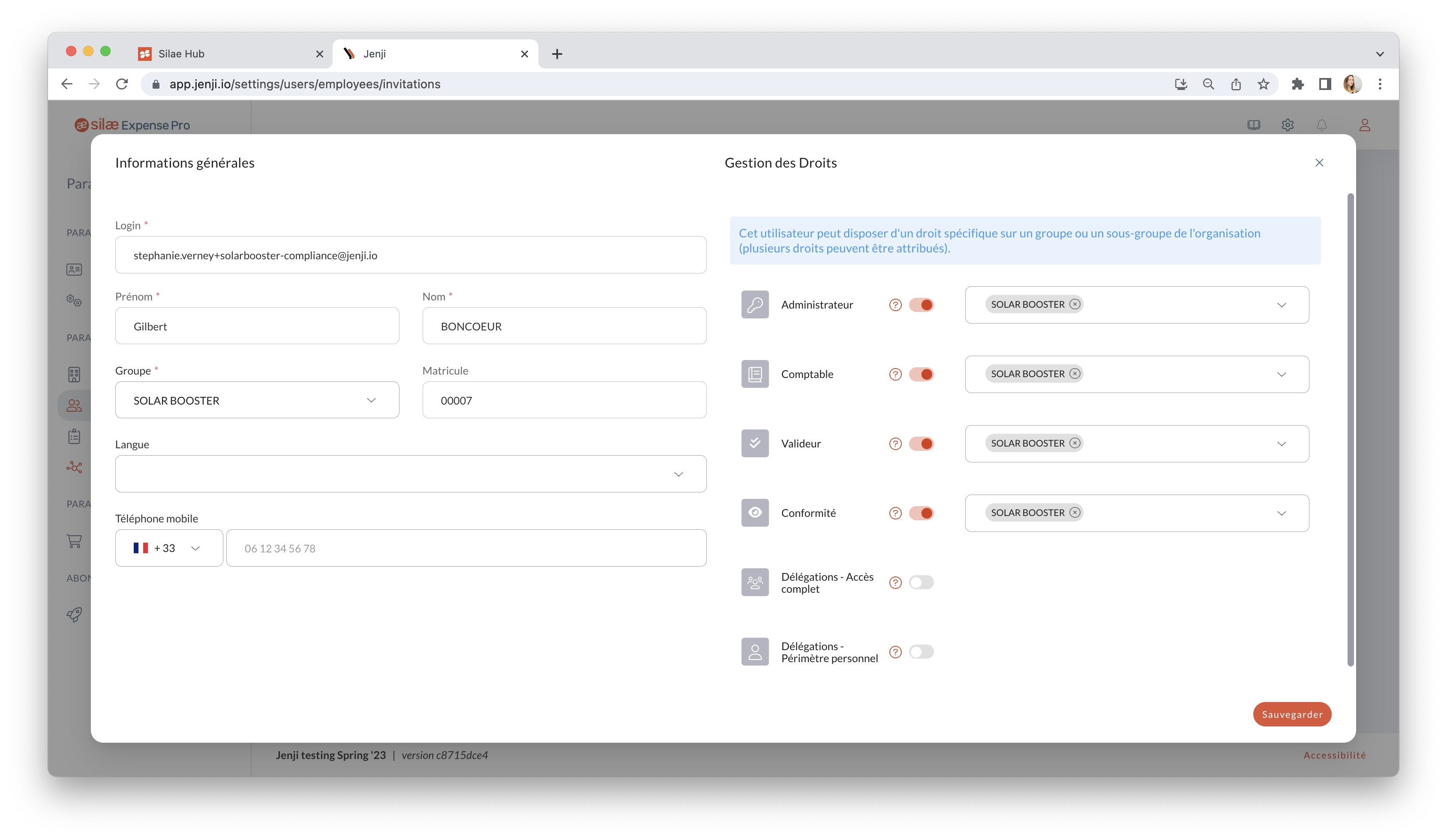Screen dimensions: 1447x840
Task: Open the Langue dropdown
Action: tap(411, 474)
